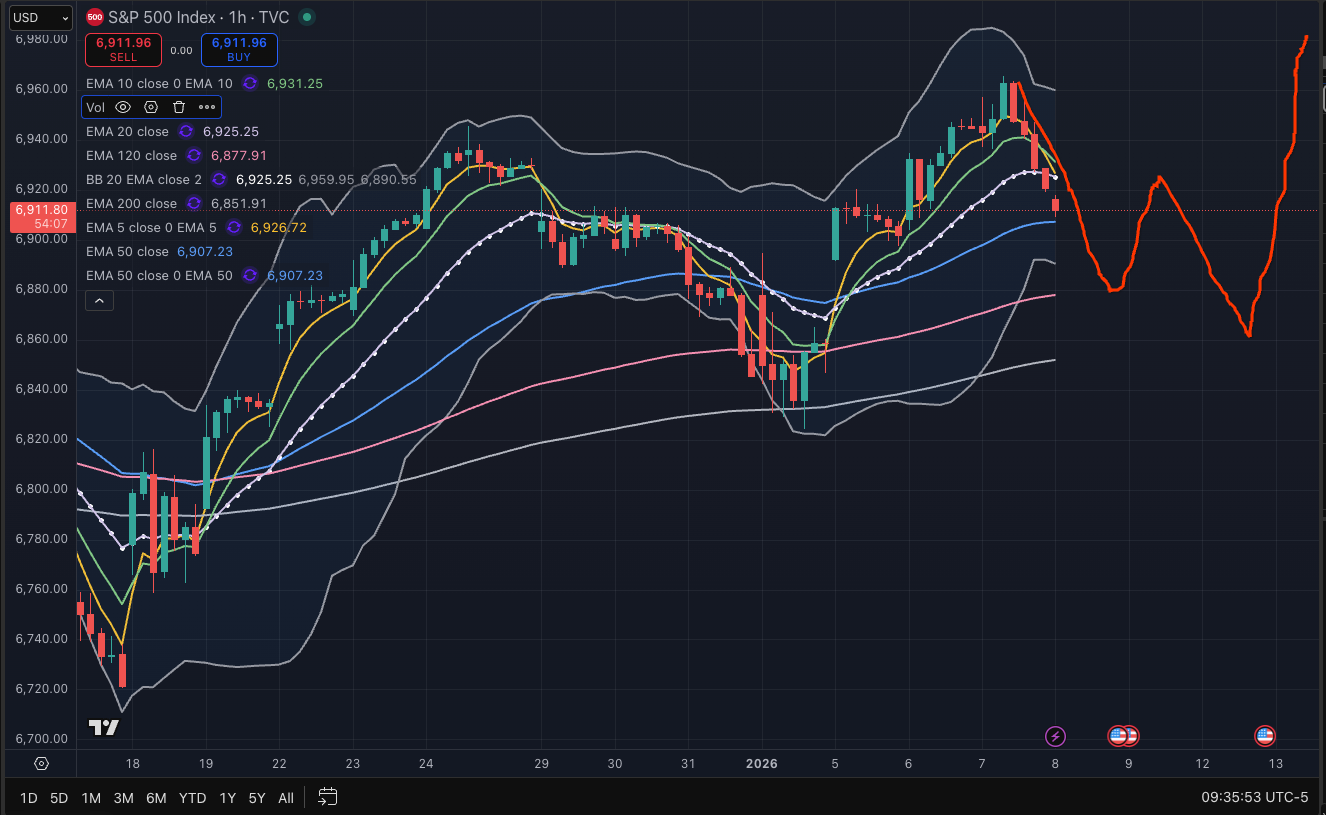1326x815 pixels.
Task: Click the update icon beside EMA 10 legend
Action: 250,84
